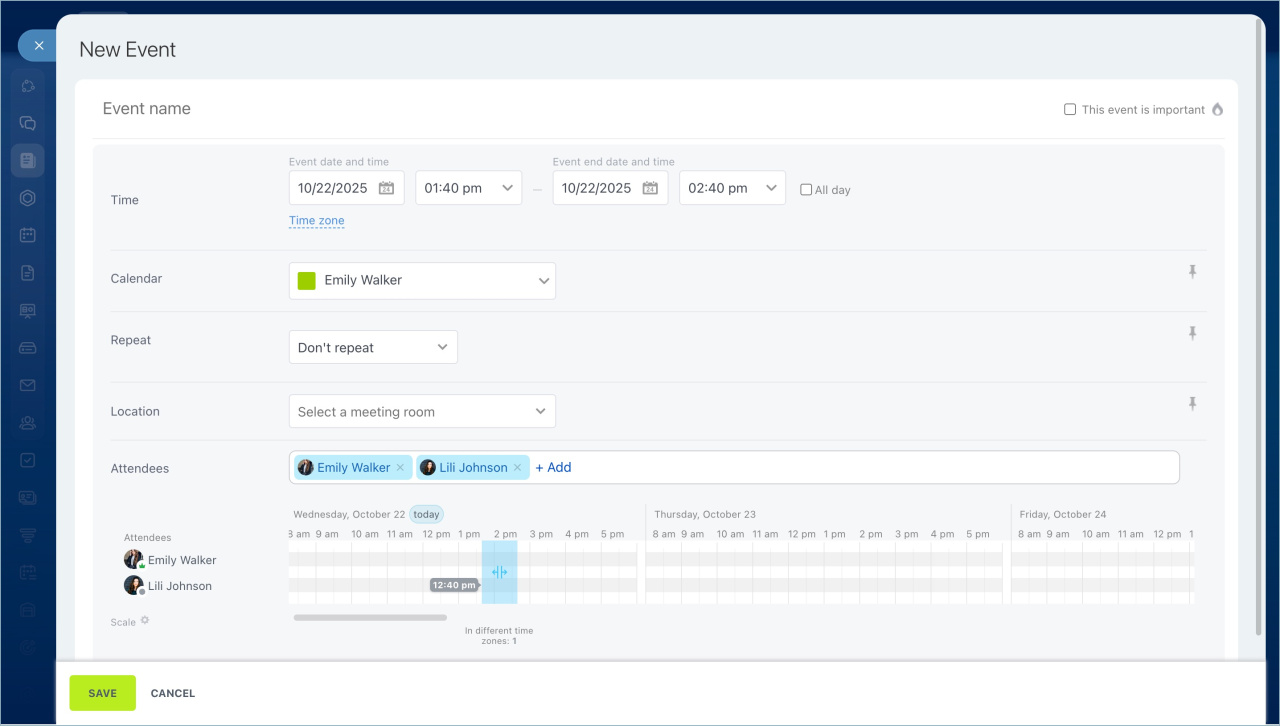Open the start date calendar picker icon
The height and width of the screenshot is (726, 1280).
(x=386, y=188)
